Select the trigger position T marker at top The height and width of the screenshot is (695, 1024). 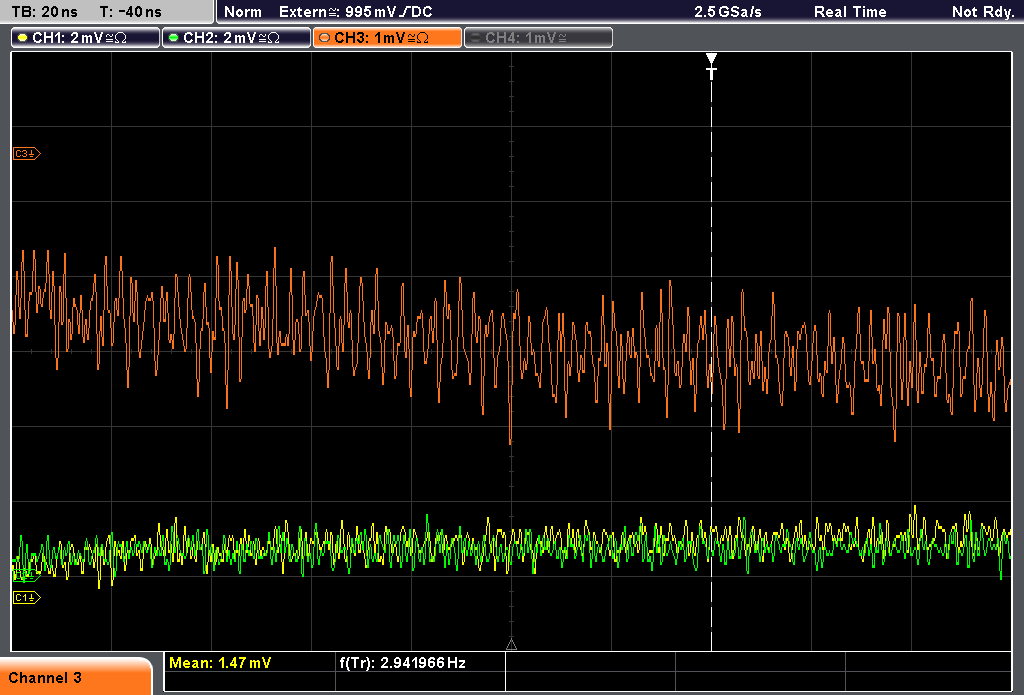coord(711,66)
